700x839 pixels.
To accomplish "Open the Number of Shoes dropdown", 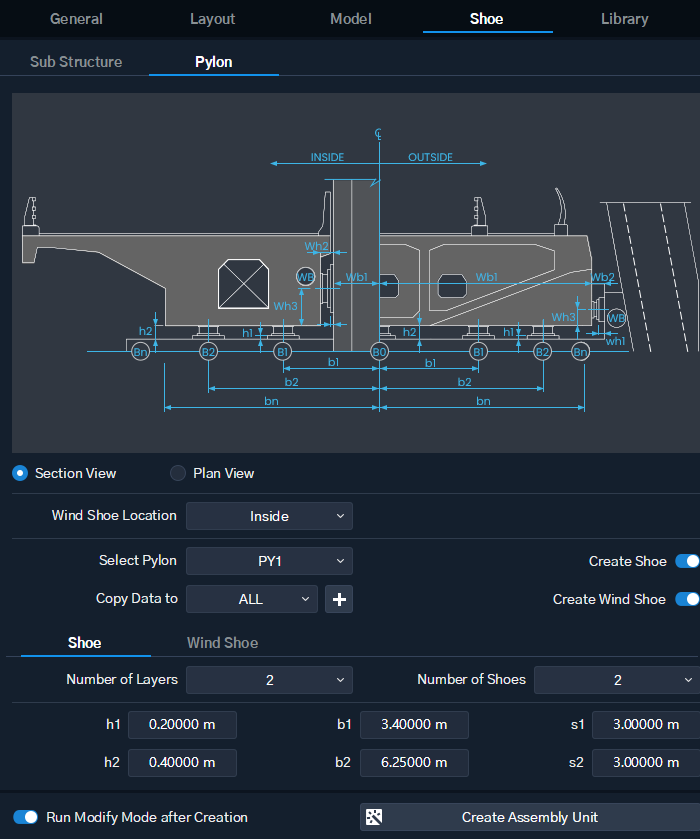I will point(617,680).
